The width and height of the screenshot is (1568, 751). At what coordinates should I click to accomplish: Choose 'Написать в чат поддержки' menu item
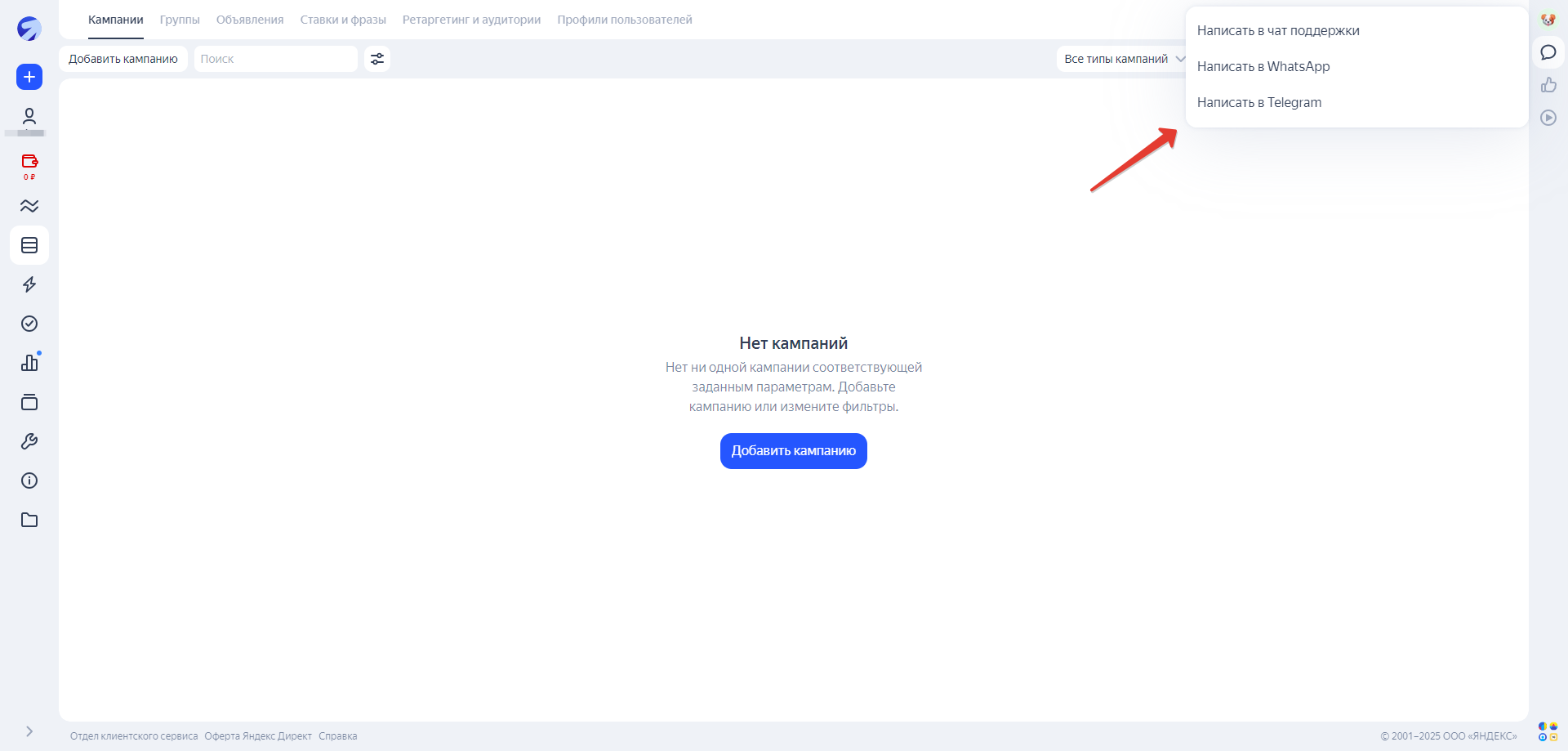click(1356, 31)
